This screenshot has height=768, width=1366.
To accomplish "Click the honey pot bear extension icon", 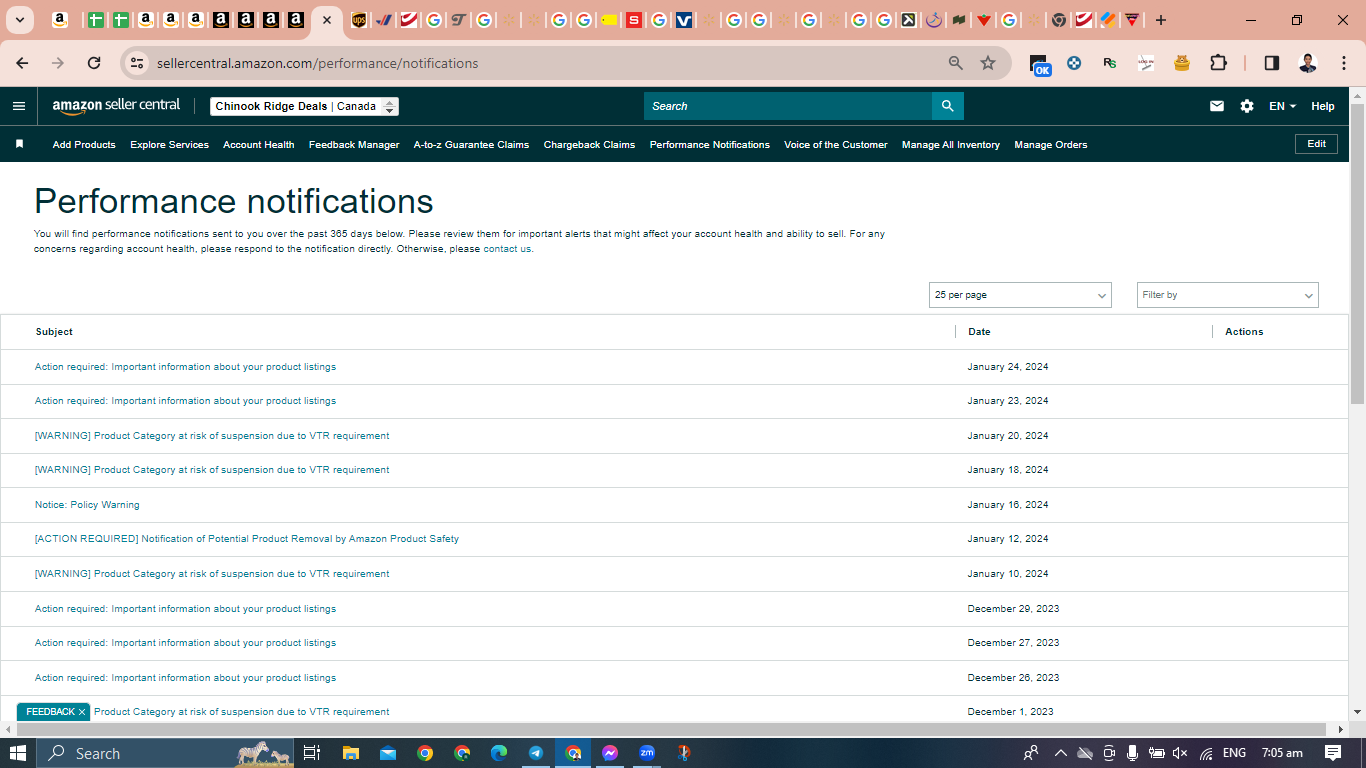I will (1182, 63).
